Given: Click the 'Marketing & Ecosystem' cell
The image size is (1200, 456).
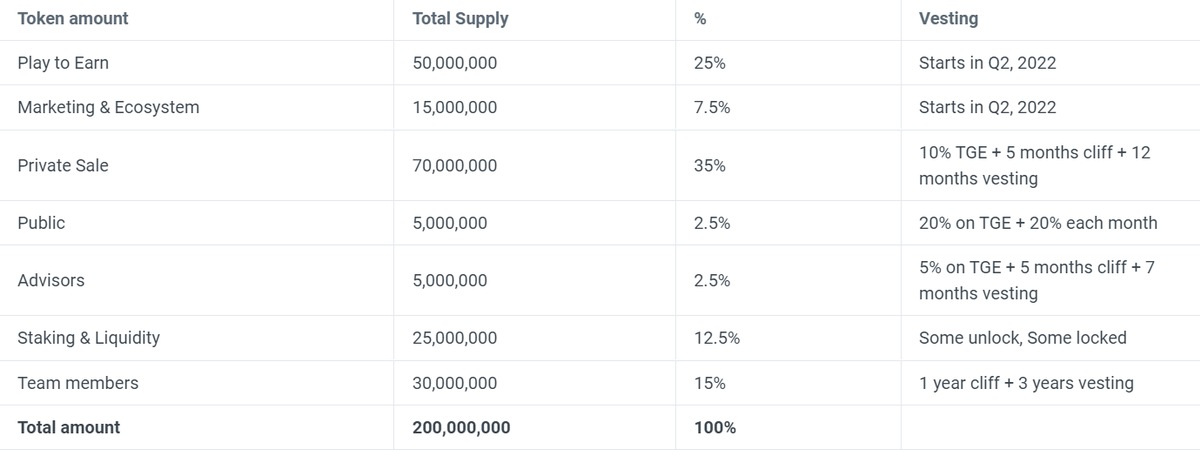Looking at the screenshot, I should pyautogui.click(x=108, y=107).
